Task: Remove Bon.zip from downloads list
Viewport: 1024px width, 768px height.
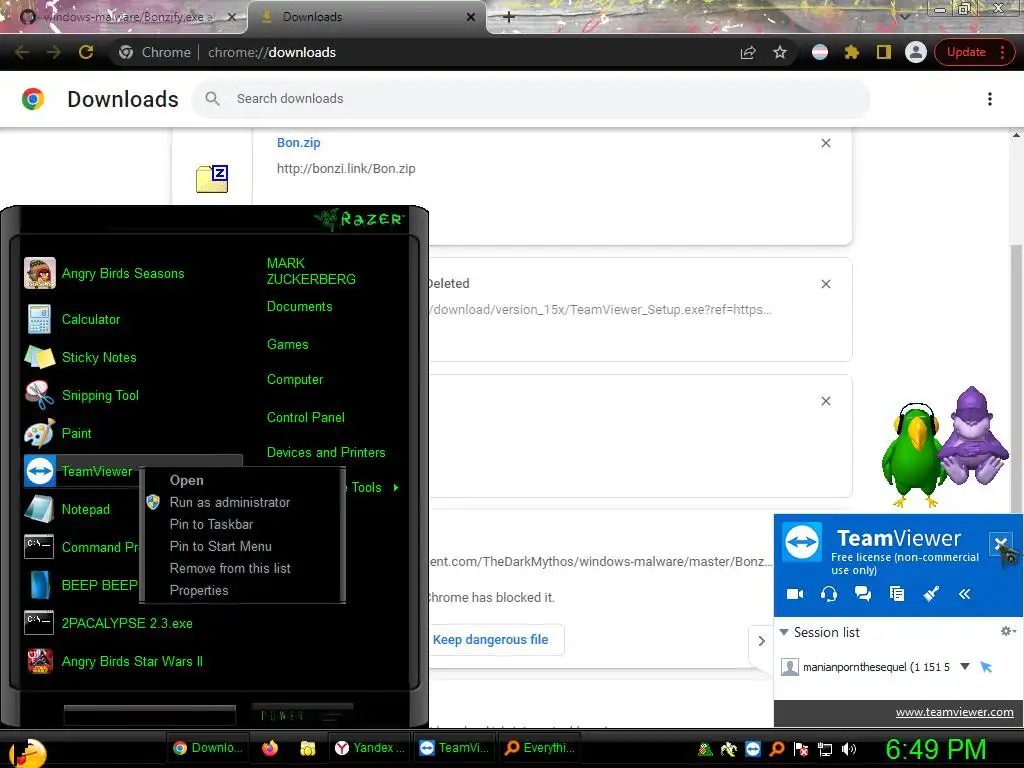Action: 825,143
